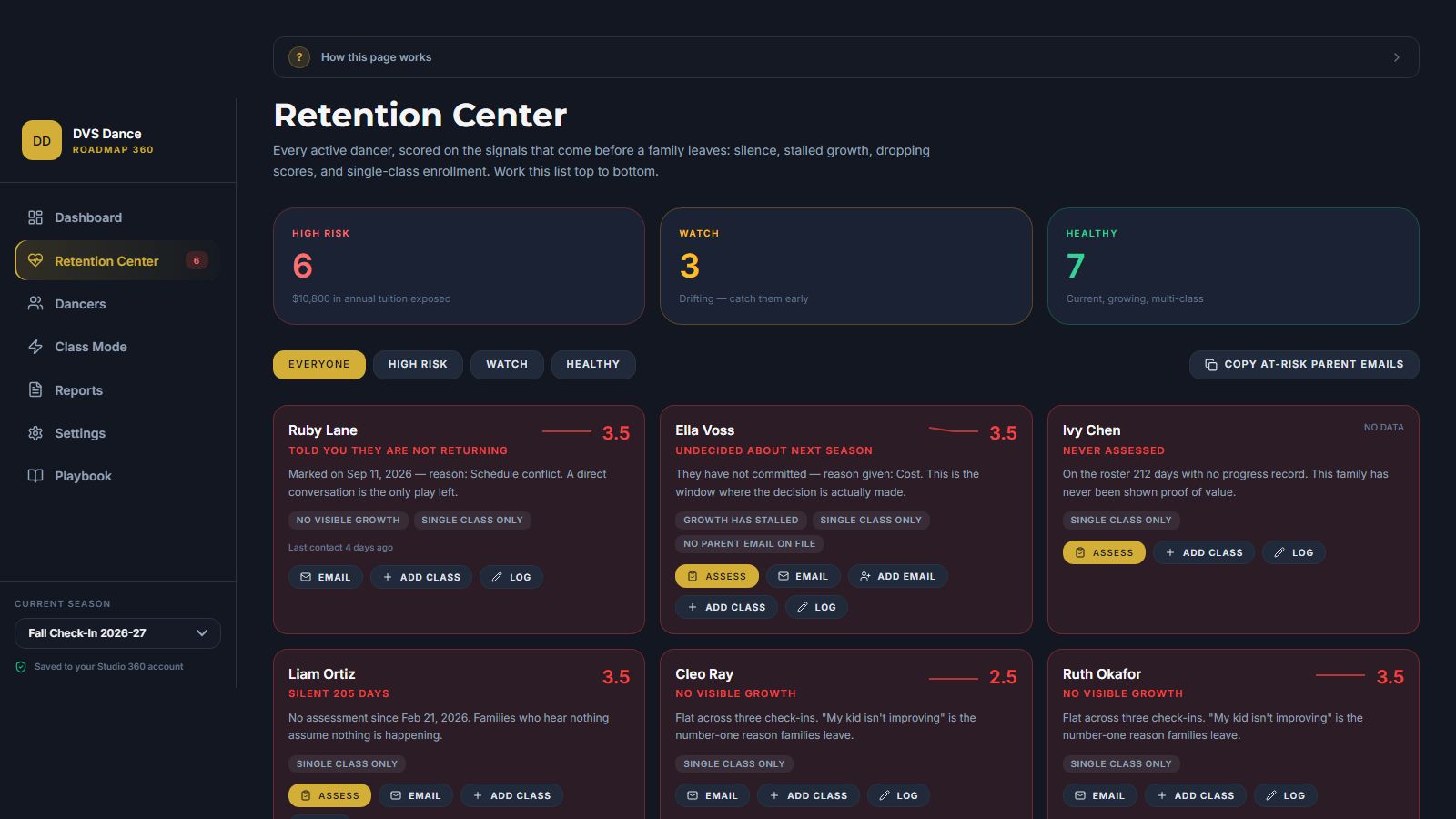Image resolution: width=1456 pixels, height=819 pixels.
Task: Click the red 6 badge on Retention Center
Action: (x=196, y=260)
